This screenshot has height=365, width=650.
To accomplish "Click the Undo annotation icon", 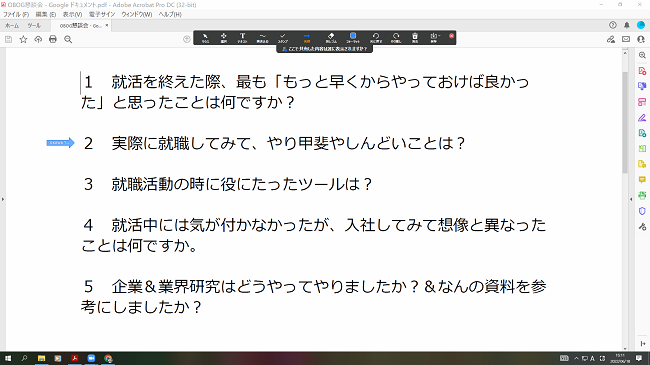I will pyautogui.click(x=376, y=38).
